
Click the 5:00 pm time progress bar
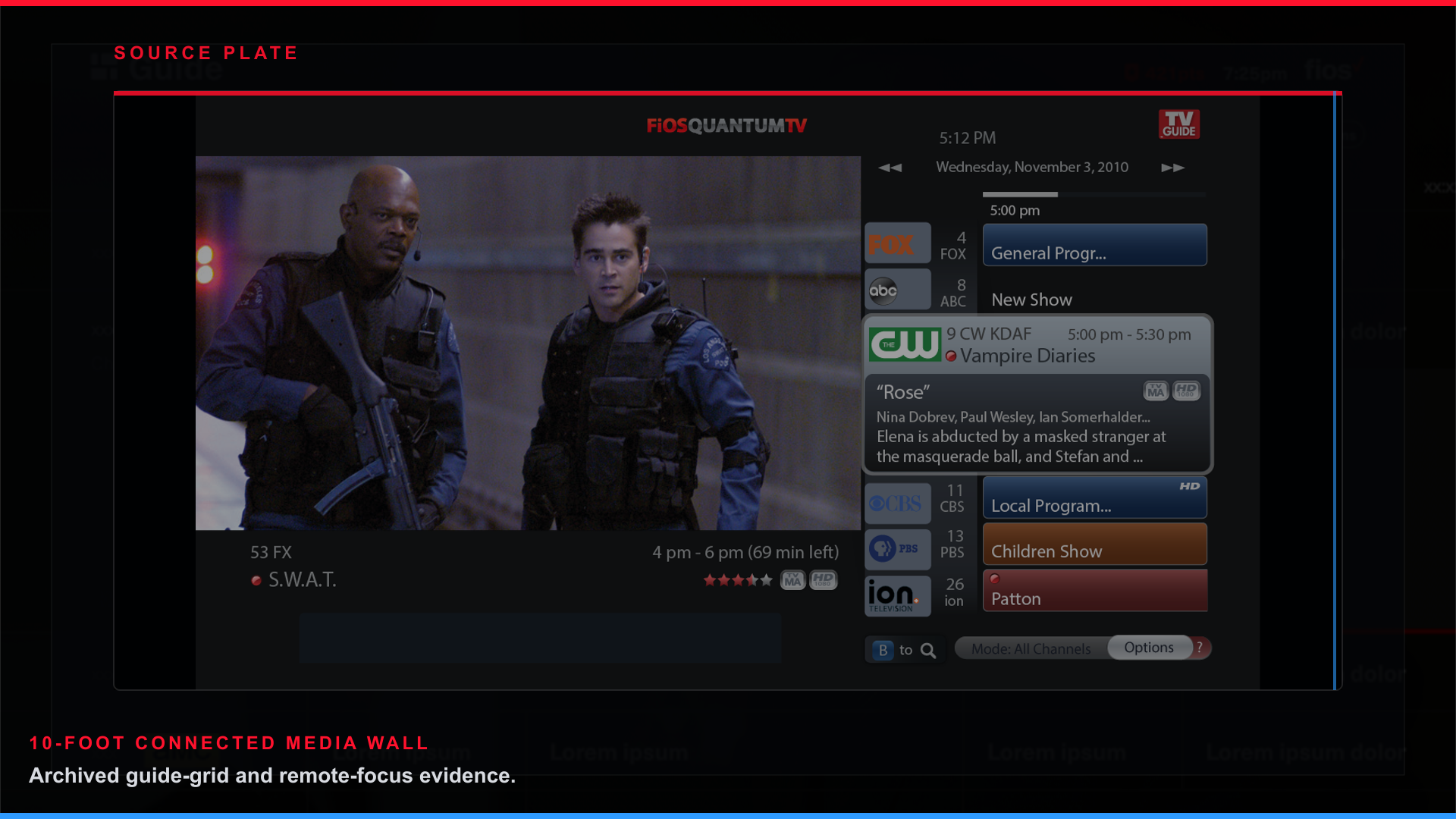click(1094, 195)
